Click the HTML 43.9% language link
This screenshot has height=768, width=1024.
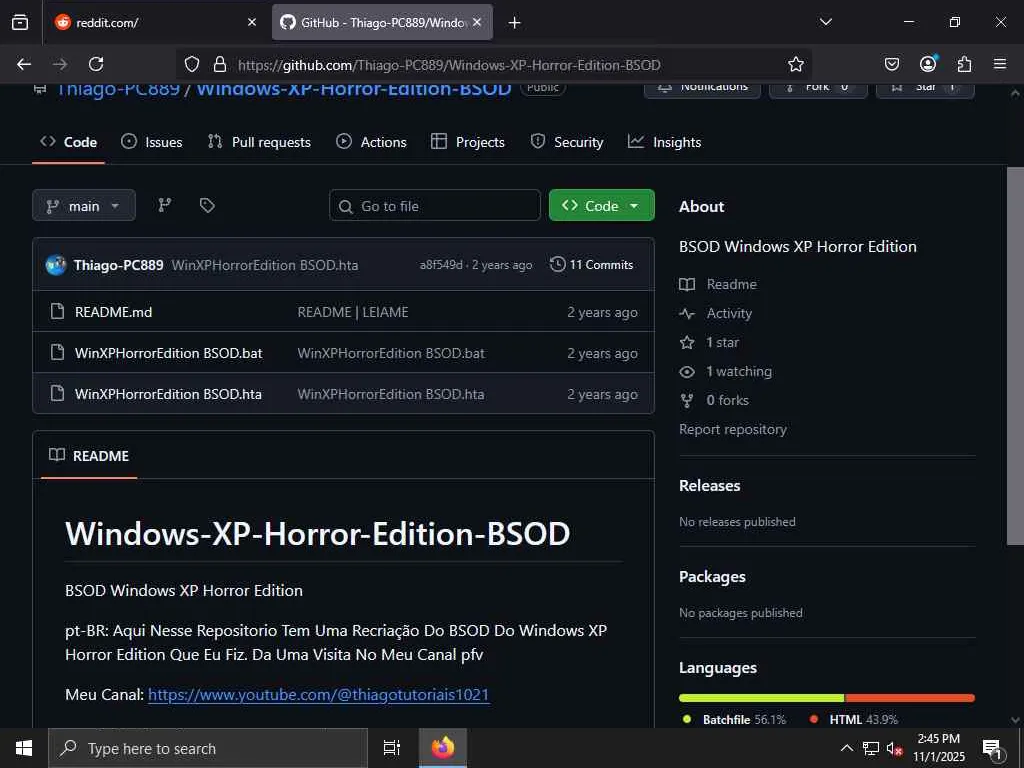tap(854, 719)
